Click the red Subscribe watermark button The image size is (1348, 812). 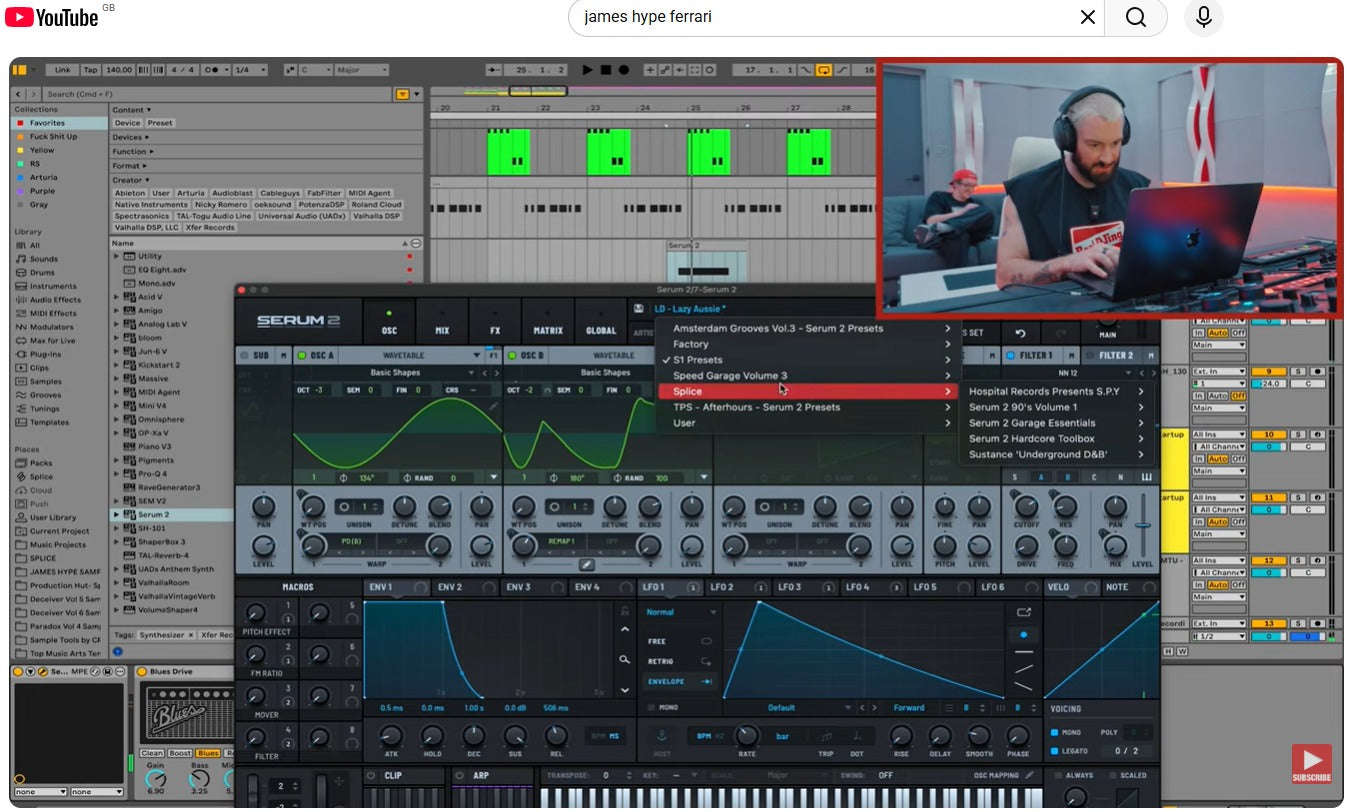[x=1311, y=765]
